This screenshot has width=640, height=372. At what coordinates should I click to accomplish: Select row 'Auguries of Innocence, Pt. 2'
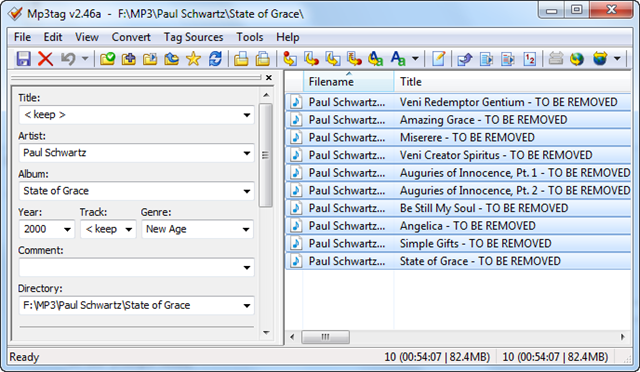(x=458, y=190)
